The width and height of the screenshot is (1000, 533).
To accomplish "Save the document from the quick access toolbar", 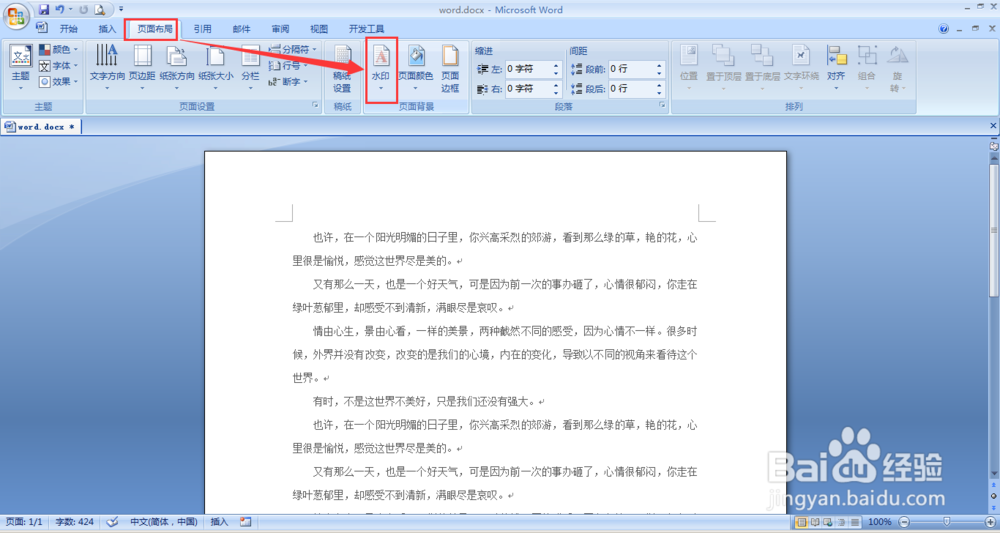I will point(44,10).
